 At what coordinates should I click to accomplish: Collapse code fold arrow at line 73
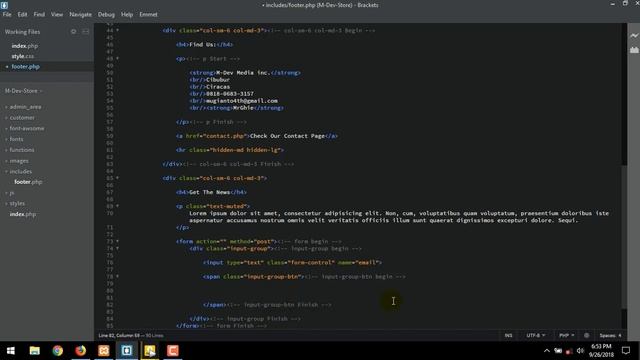118,241
